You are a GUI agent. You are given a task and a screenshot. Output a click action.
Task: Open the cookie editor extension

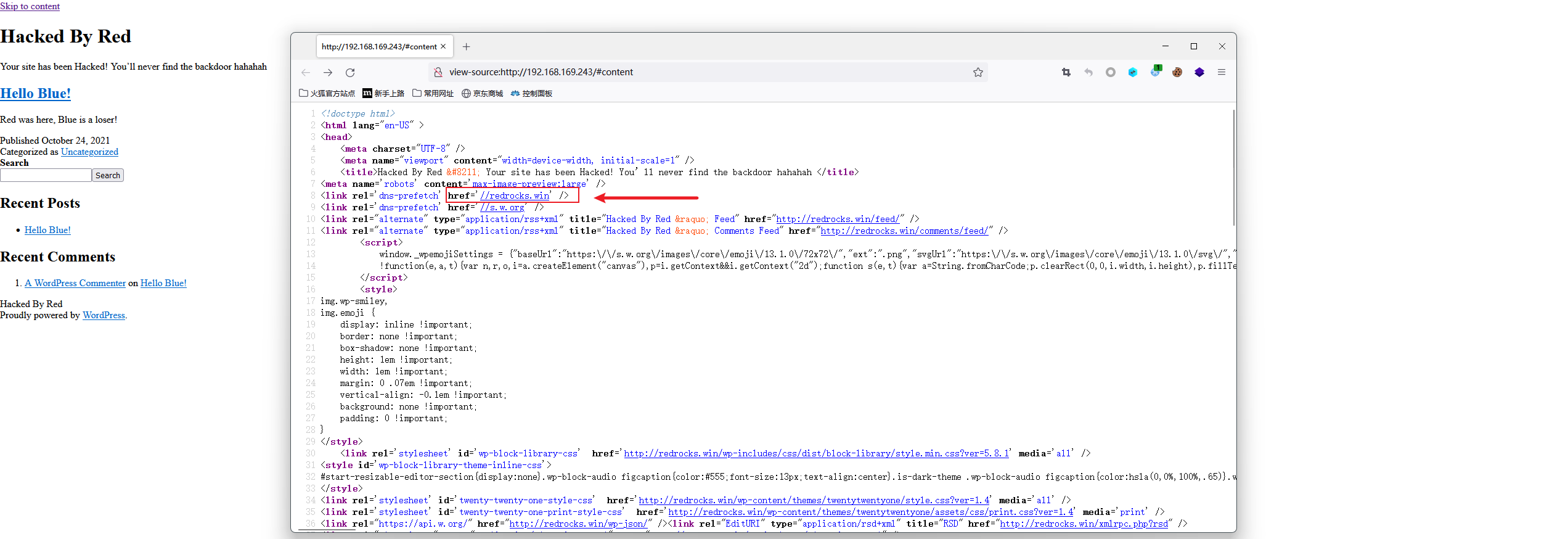pyautogui.click(x=1177, y=72)
